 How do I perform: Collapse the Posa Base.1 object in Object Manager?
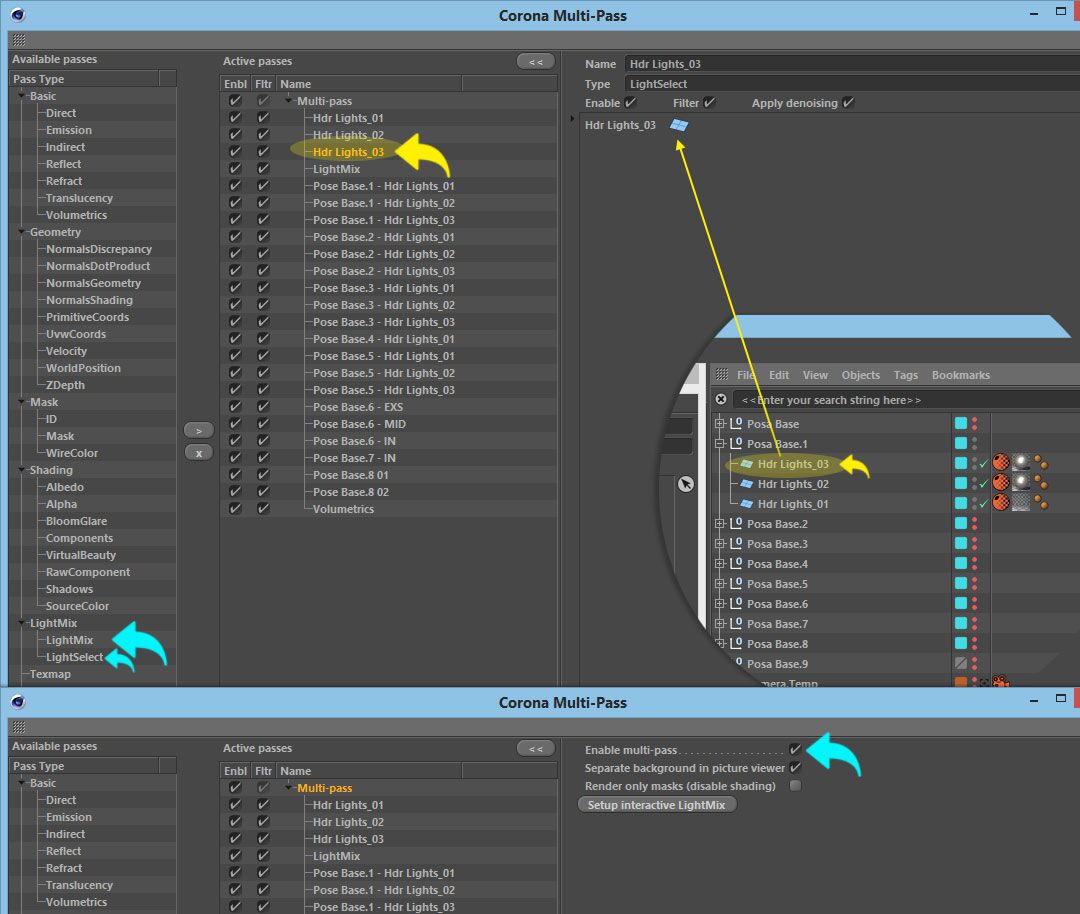[x=720, y=444]
